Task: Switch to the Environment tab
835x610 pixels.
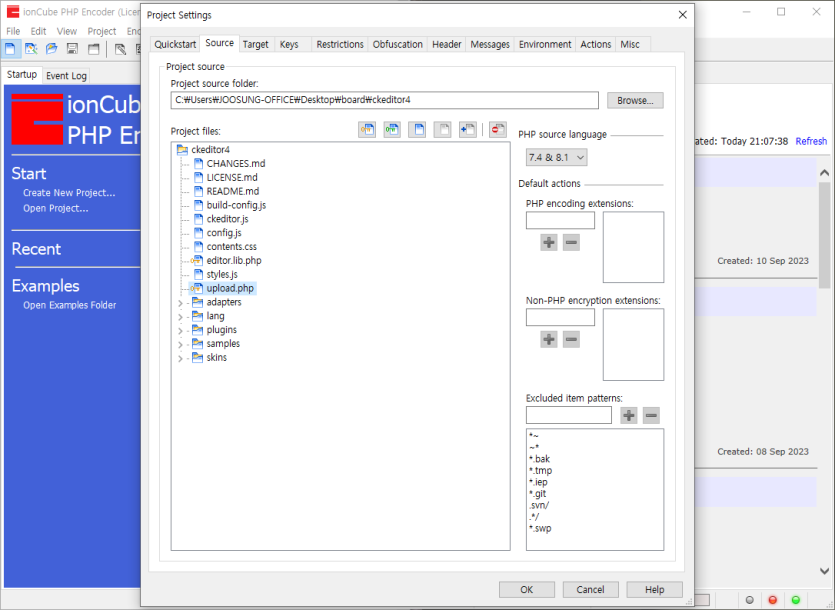Action: 545,44
